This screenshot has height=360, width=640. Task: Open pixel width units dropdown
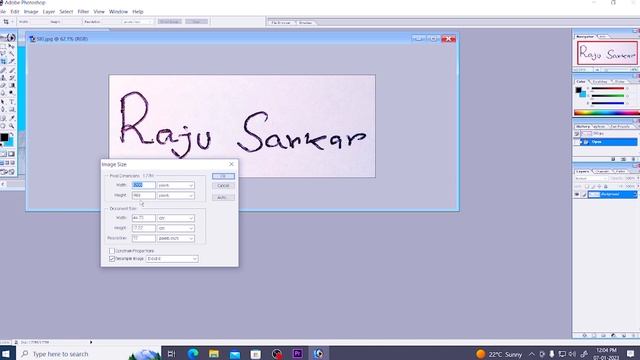[176, 185]
